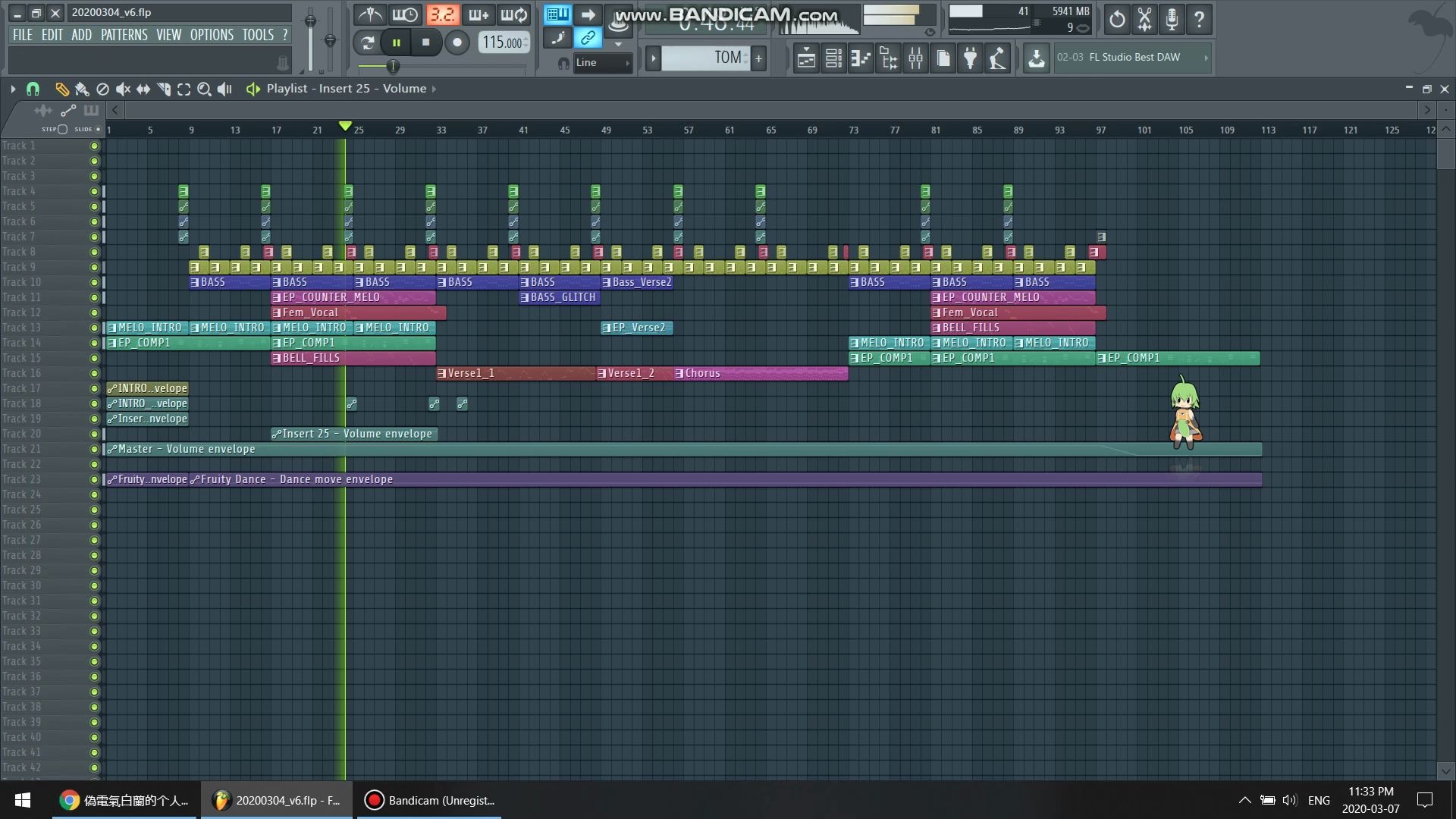The height and width of the screenshot is (819, 1456).
Task: Select the playlist Slice tool
Action: click(164, 89)
